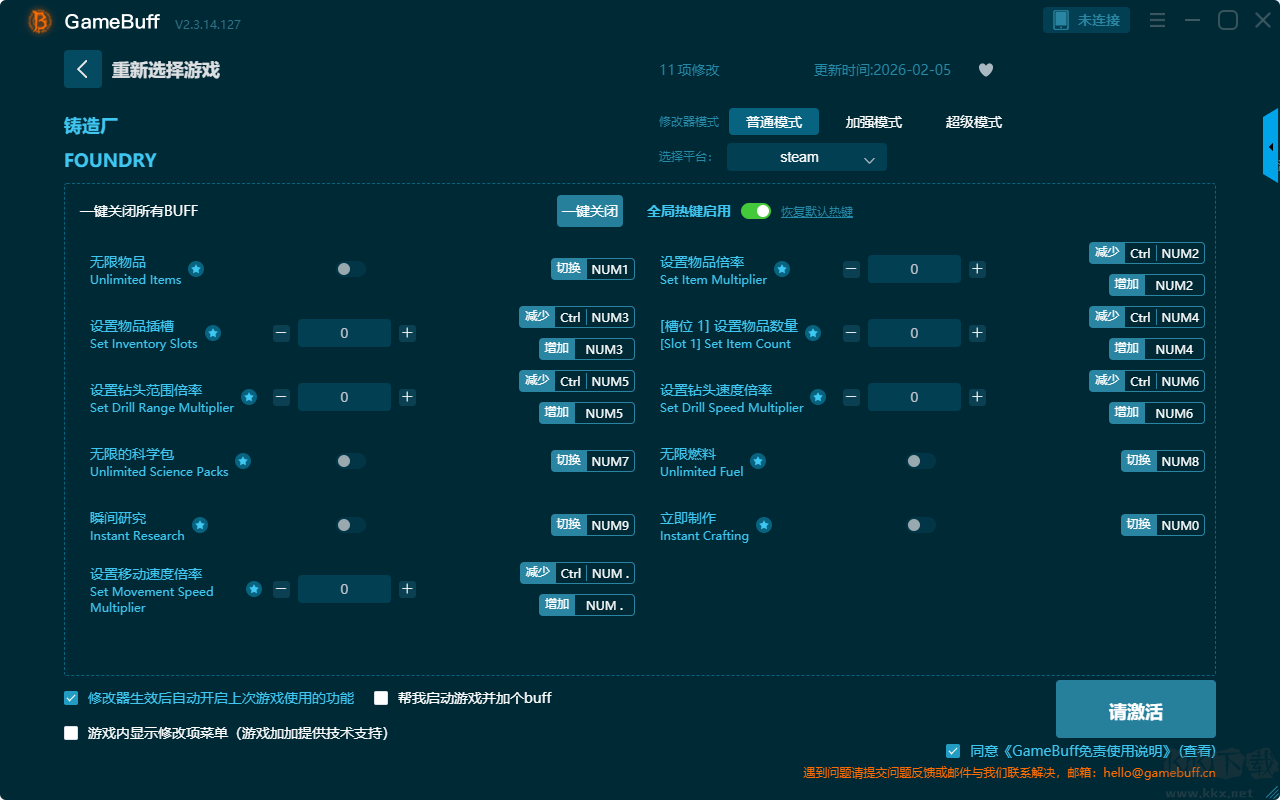Decrease Set Item Multiplier with minus
This screenshot has width=1280, height=800.
pos(851,269)
